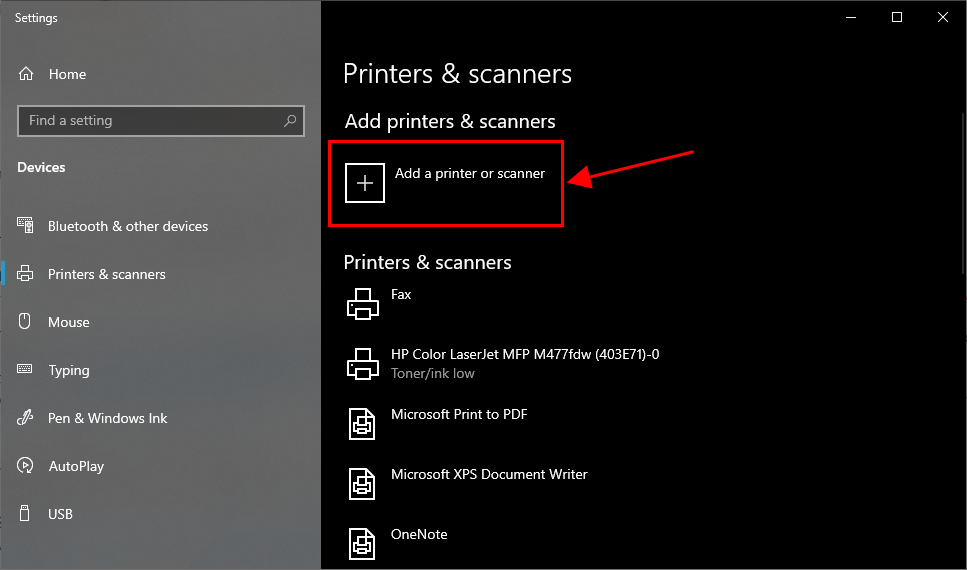Select the HP Color LaserJet printer icon

point(362,363)
